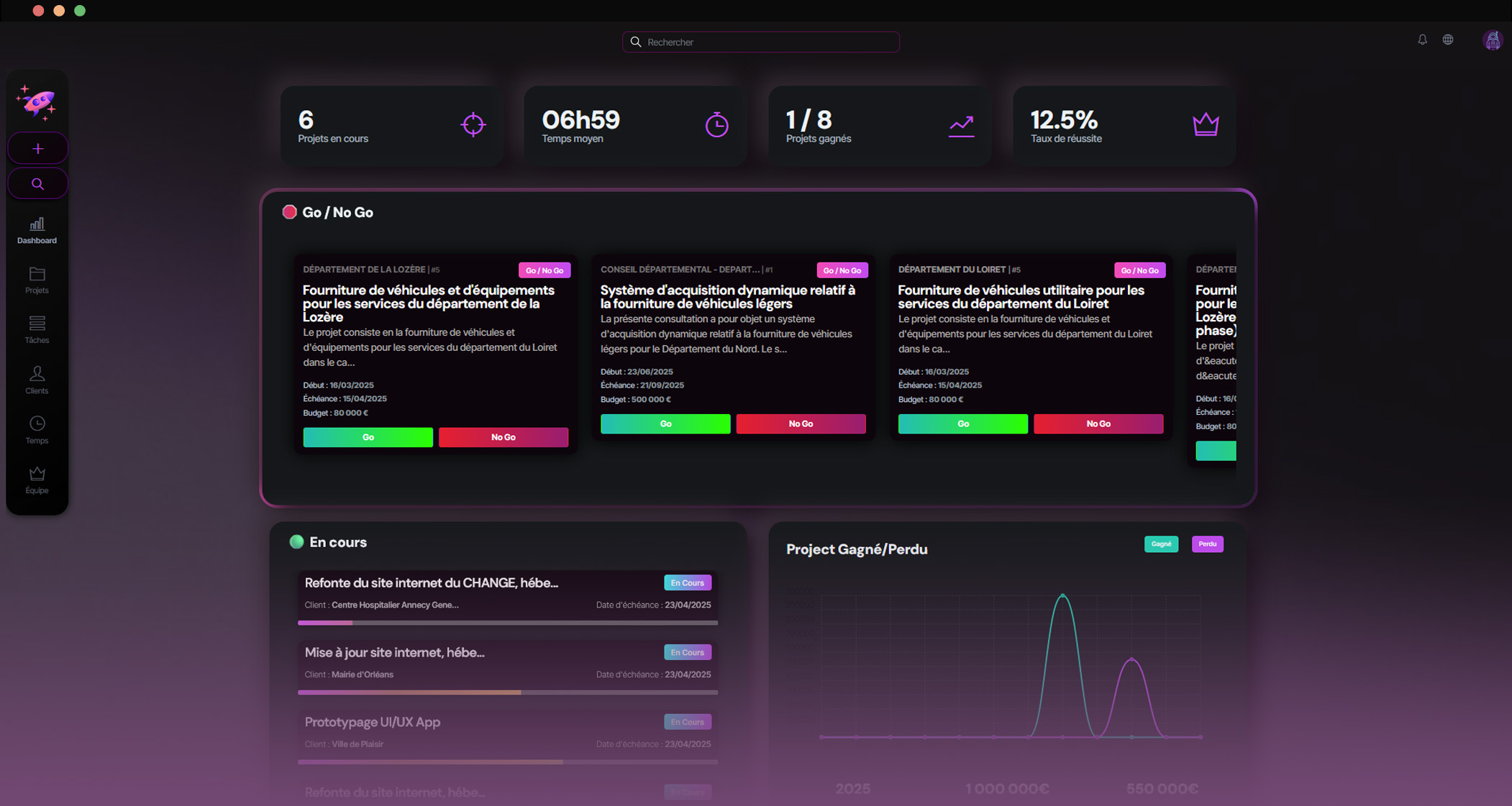Click the teal Gagné peak on chart
The image size is (1512, 806).
1062,595
